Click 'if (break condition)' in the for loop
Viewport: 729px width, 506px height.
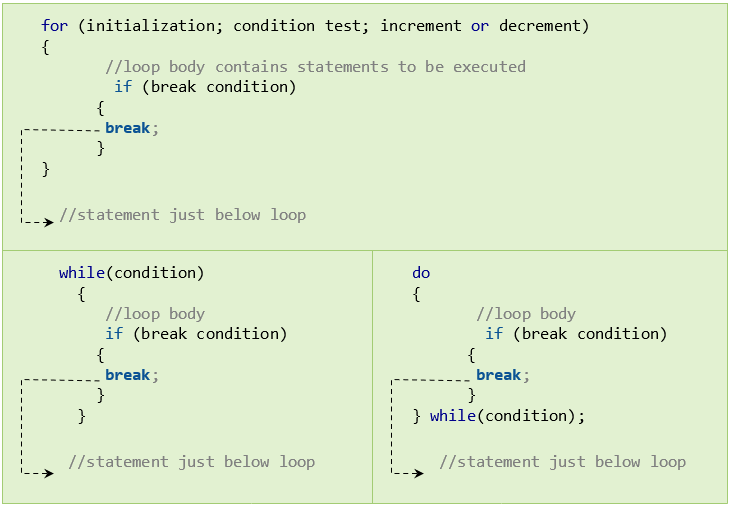205,87
